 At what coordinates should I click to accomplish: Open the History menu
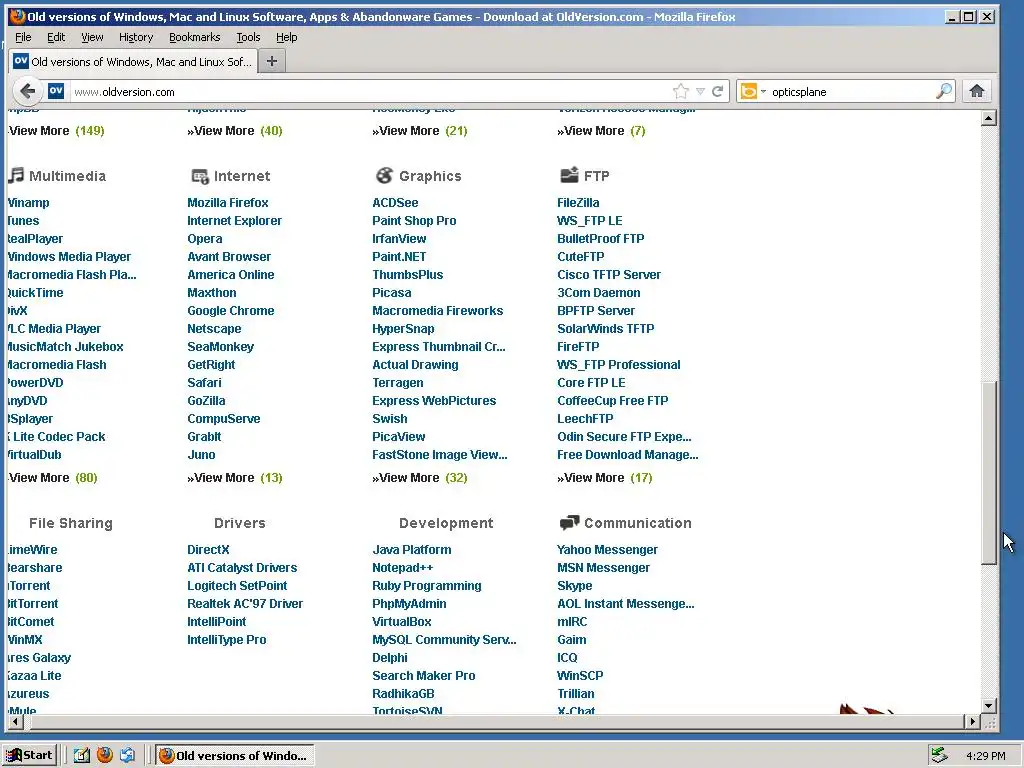[x=136, y=37]
